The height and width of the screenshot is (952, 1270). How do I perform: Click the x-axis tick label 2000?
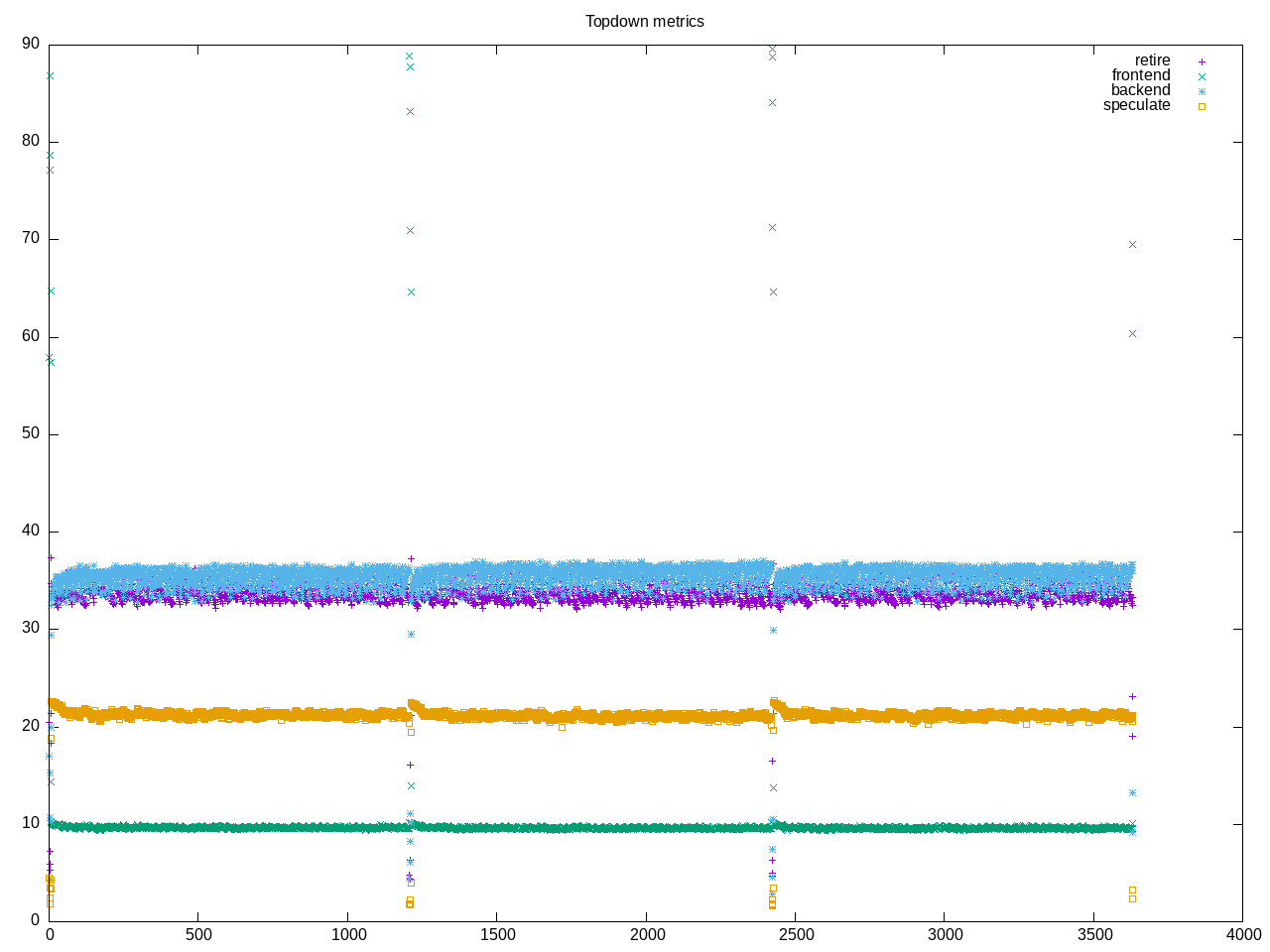click(646, 935)
